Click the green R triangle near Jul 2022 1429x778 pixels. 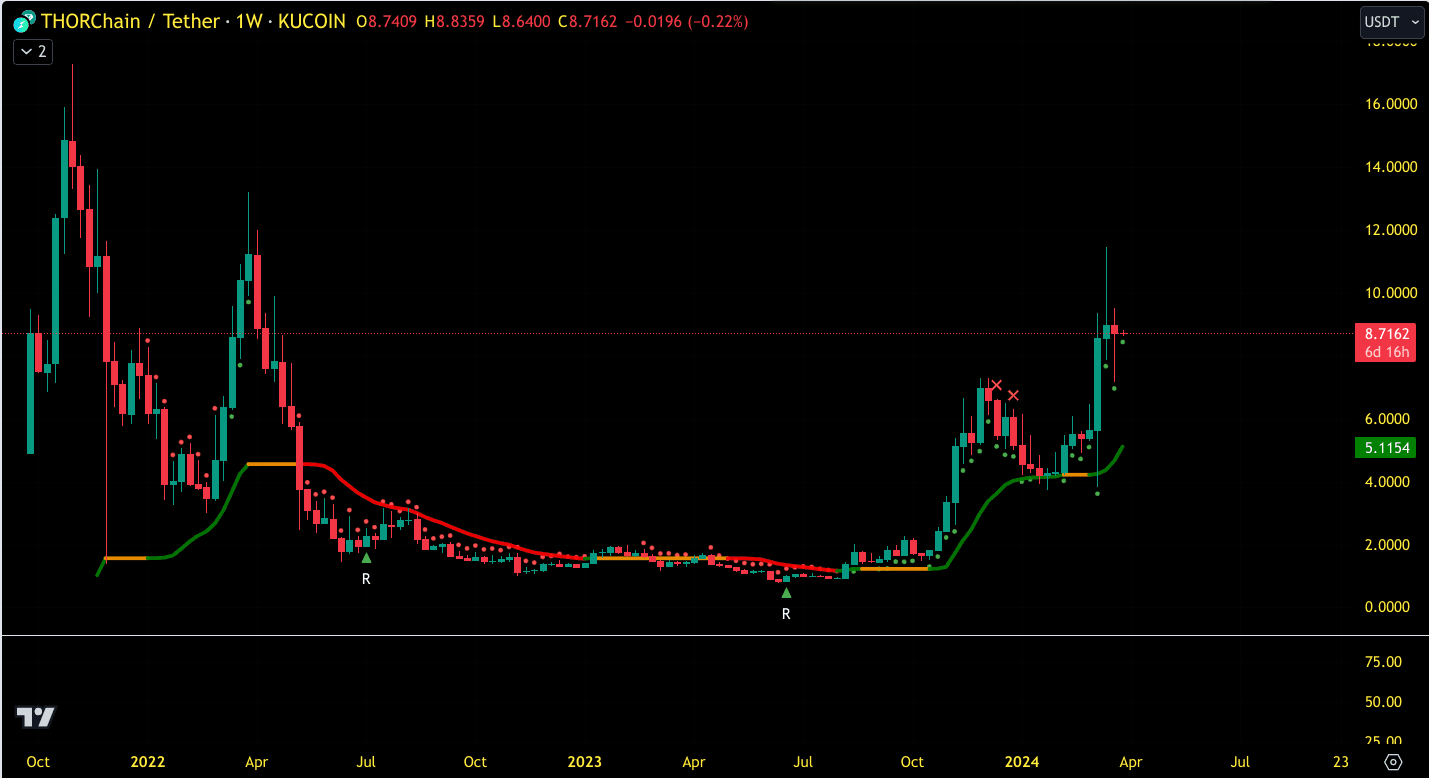point(366,558)
